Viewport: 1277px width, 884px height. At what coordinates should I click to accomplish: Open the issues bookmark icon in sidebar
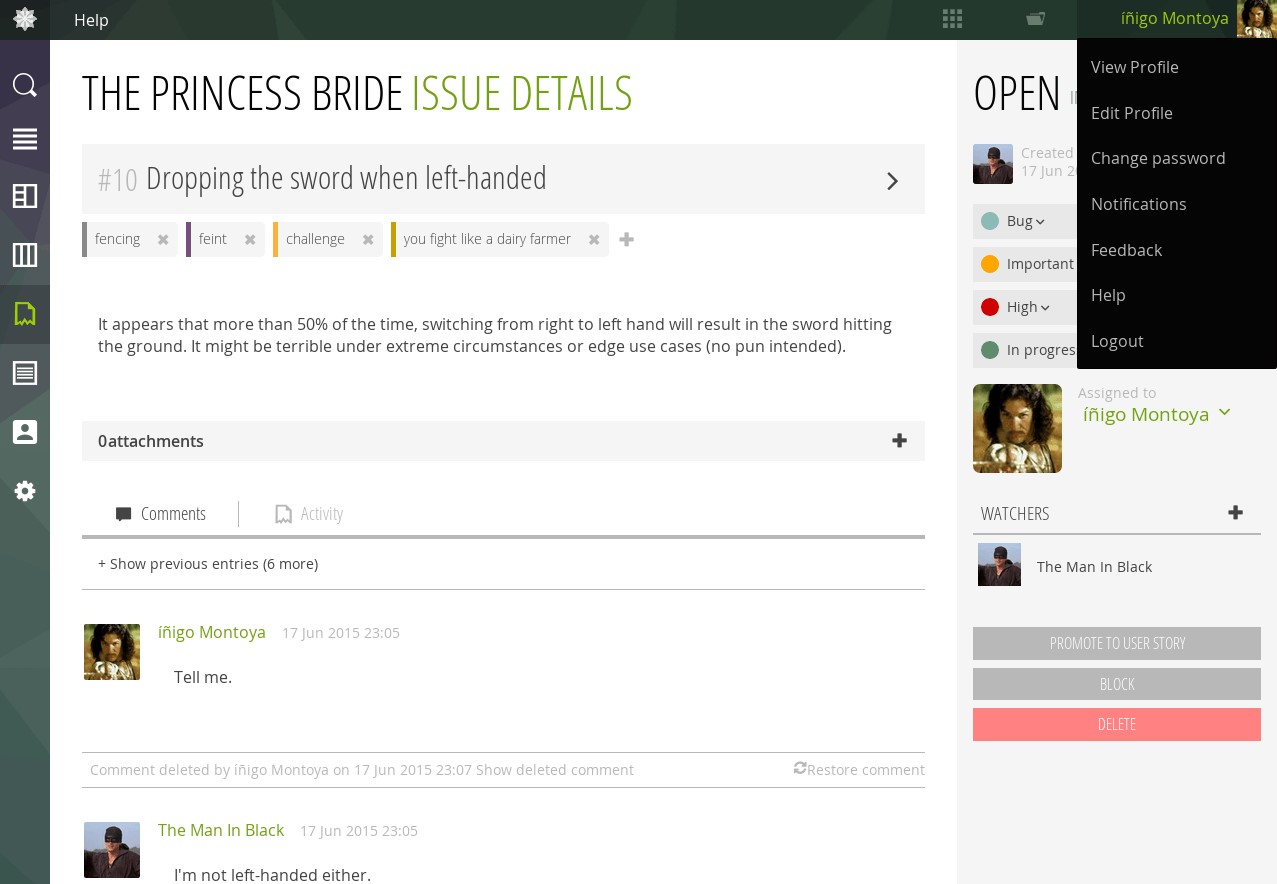pyautogui.click(x=25, y=314)
